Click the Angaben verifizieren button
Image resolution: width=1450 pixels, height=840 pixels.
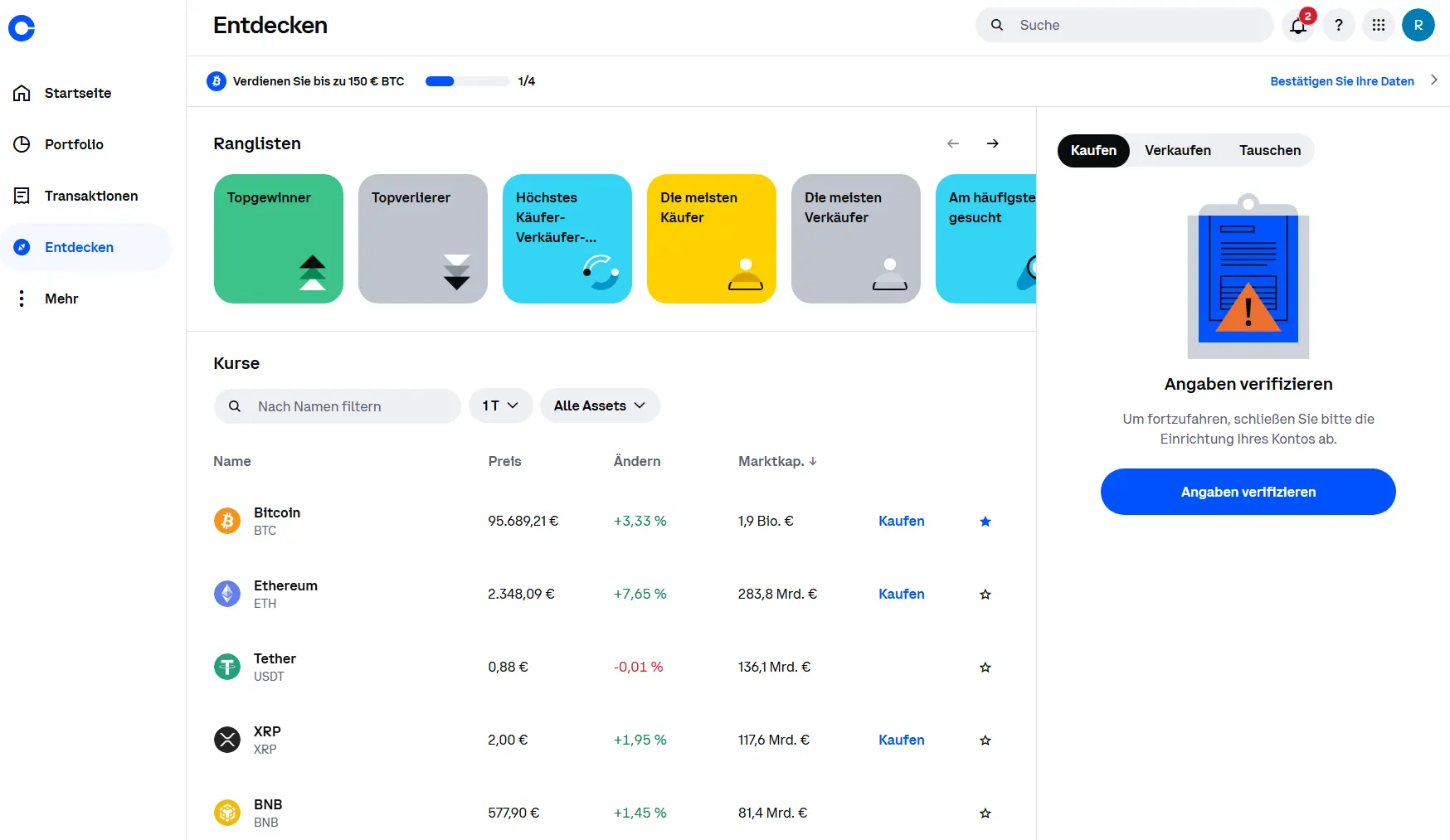pos(1248,492)
